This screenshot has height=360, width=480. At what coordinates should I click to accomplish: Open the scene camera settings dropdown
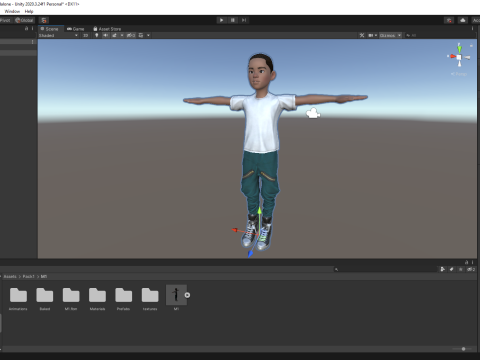pos(372,35)
